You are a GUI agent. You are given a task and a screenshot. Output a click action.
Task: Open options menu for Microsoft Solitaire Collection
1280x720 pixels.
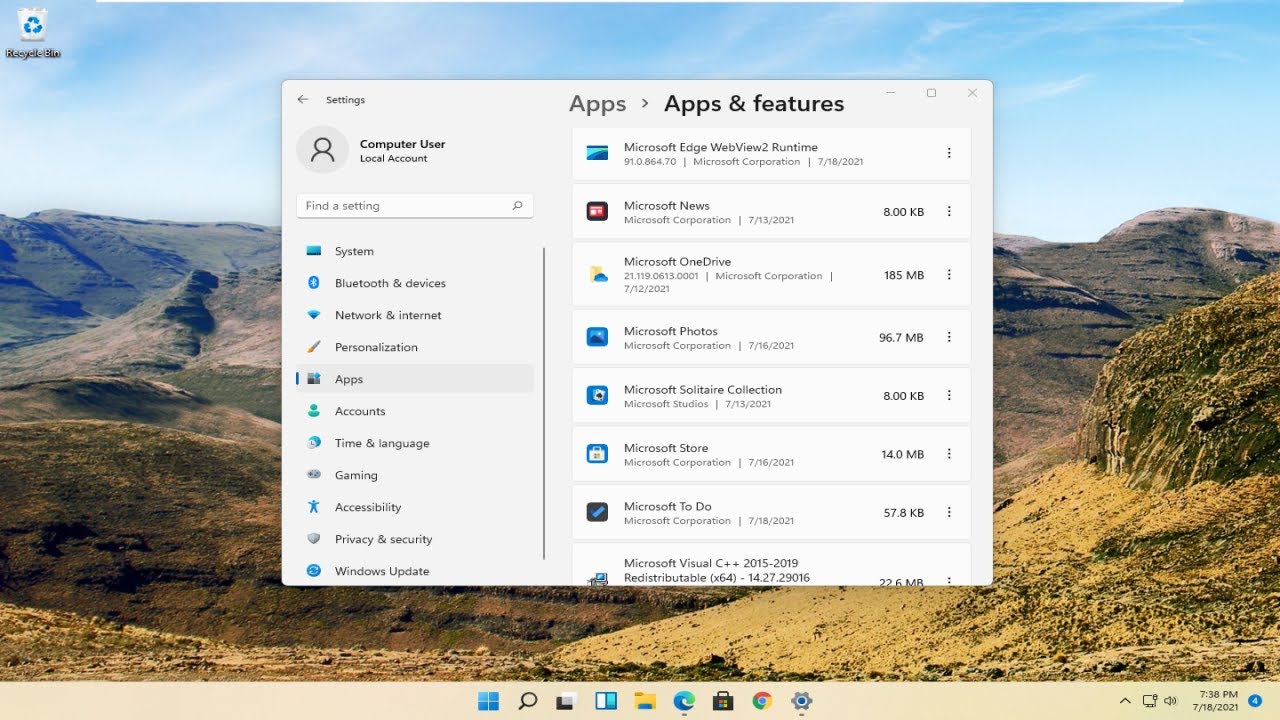949,396
